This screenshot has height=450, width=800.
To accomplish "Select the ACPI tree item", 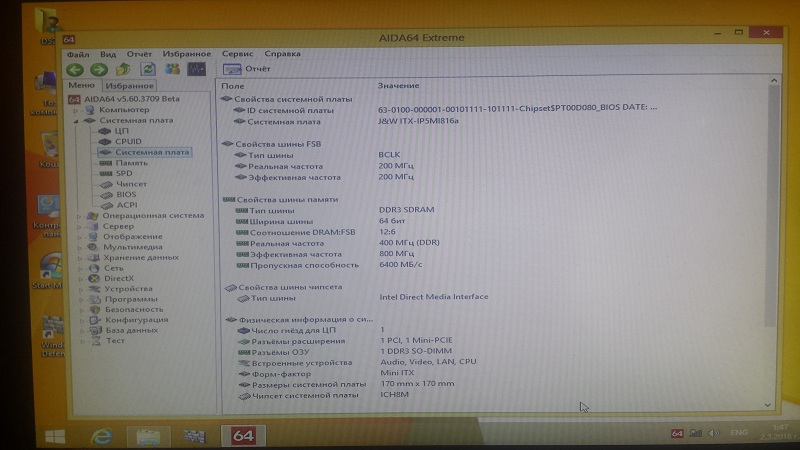I will (x=127, y=205).
